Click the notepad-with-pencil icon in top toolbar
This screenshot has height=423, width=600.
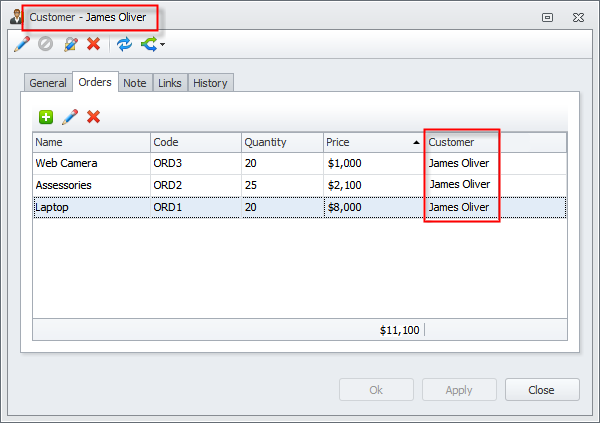pos(70,44)
